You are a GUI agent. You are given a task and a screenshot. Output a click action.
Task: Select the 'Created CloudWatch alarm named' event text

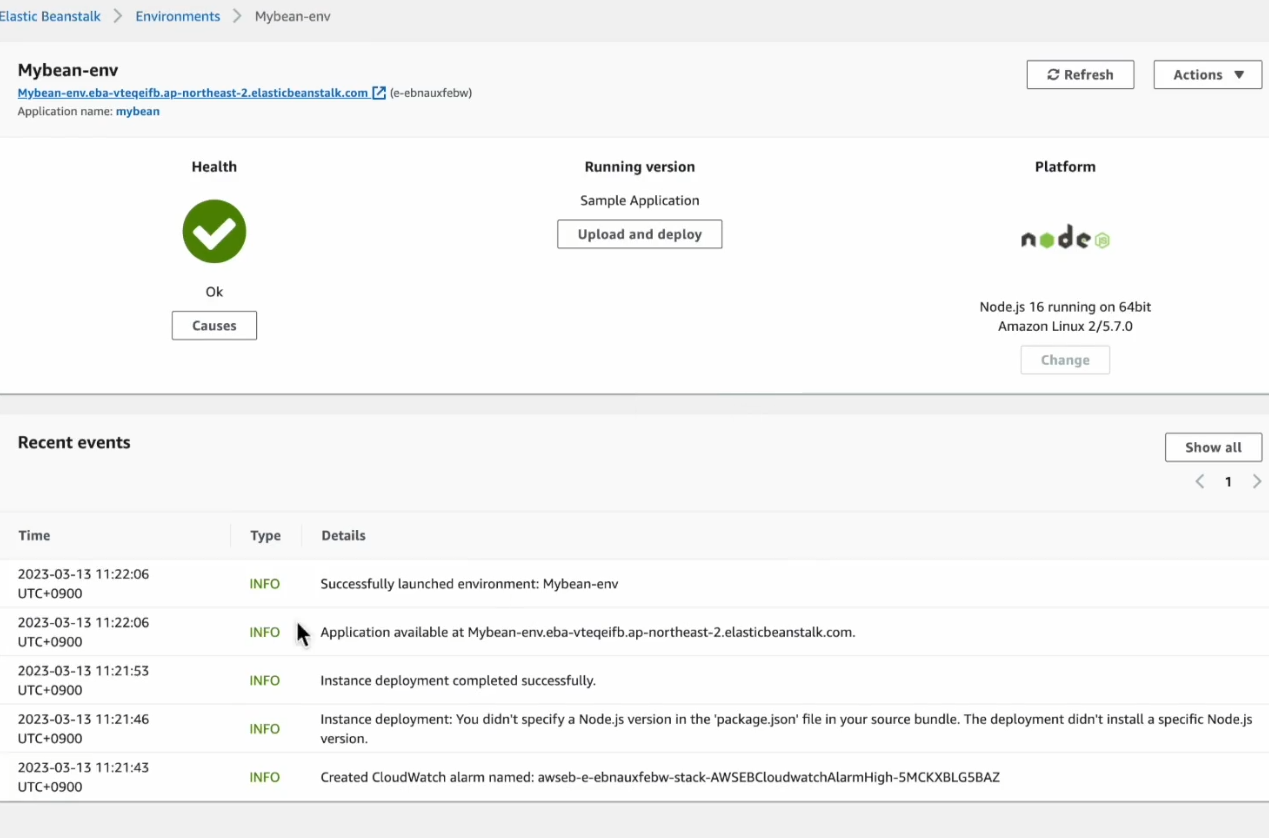[660, 777]
